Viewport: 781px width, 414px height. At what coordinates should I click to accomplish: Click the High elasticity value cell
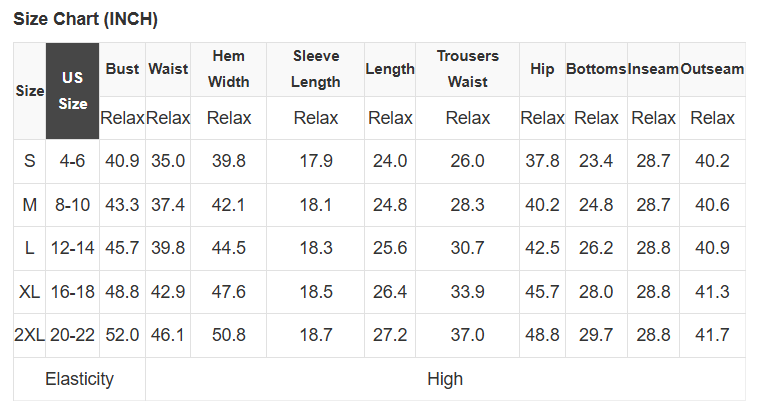[x=445, y=379]
